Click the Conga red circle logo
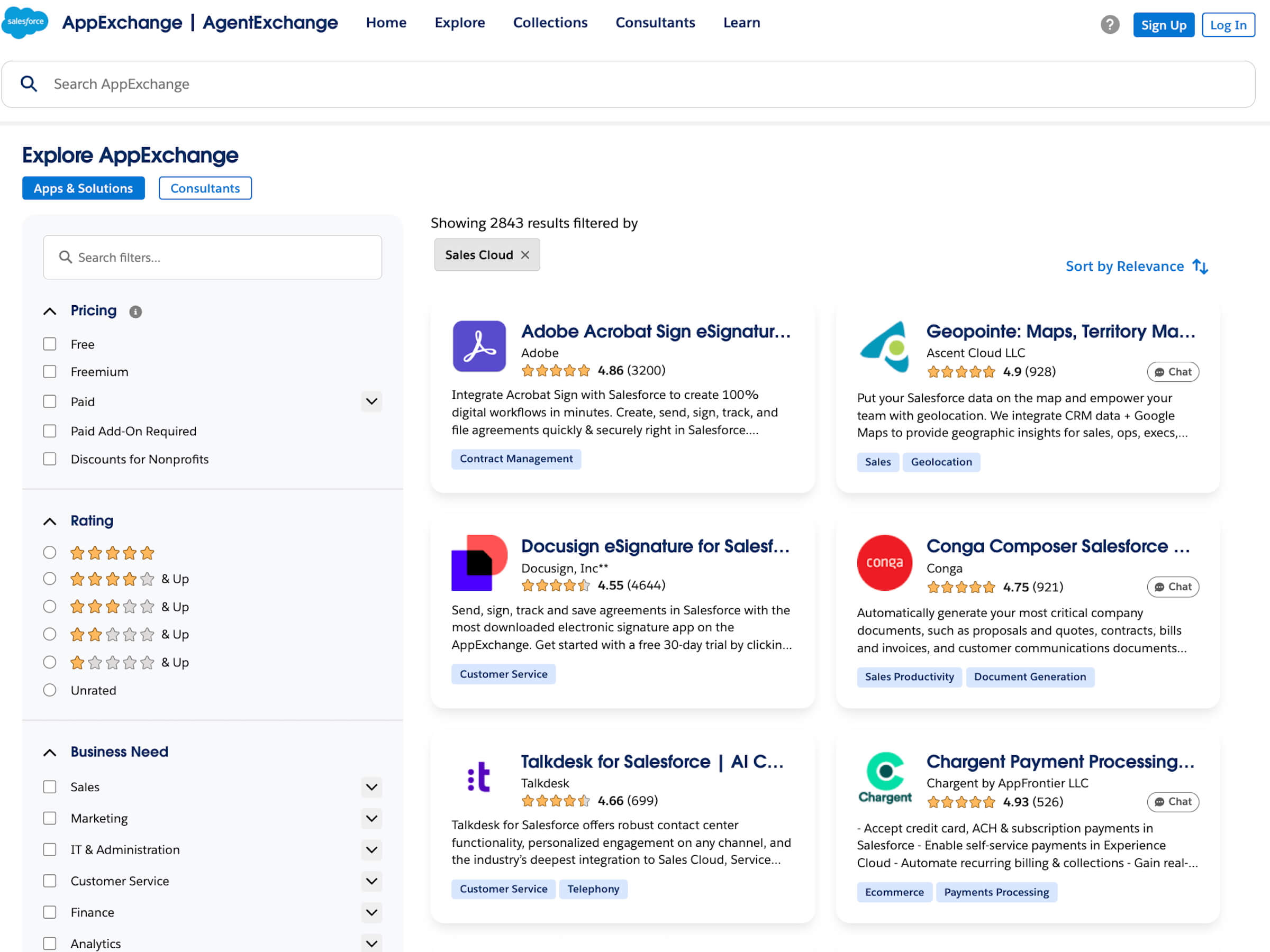Image resolution: width=1270 pixels, height=952 pixels. 884,562
